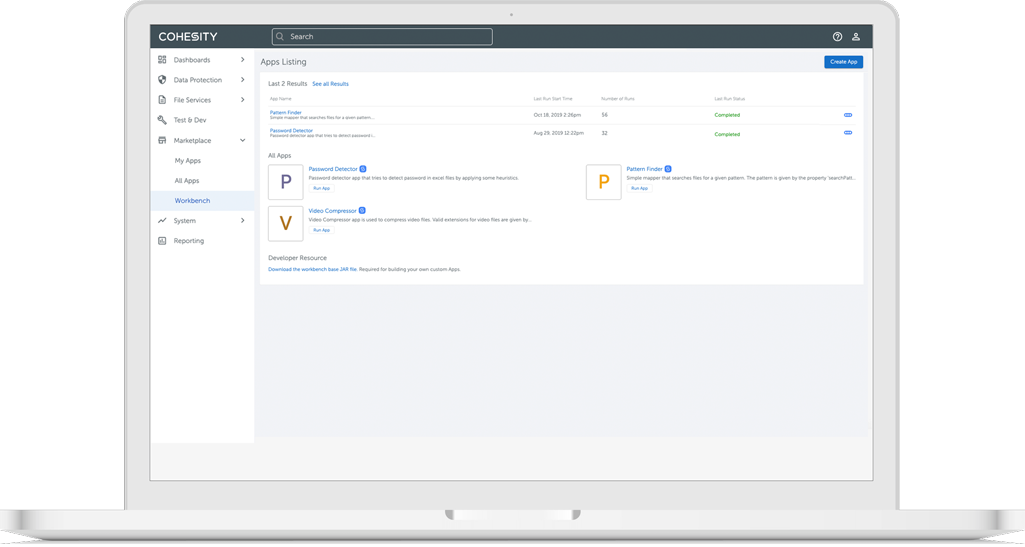Collapse the Marketplace chevron
The image size is (1025, 547).
[243, 141]
